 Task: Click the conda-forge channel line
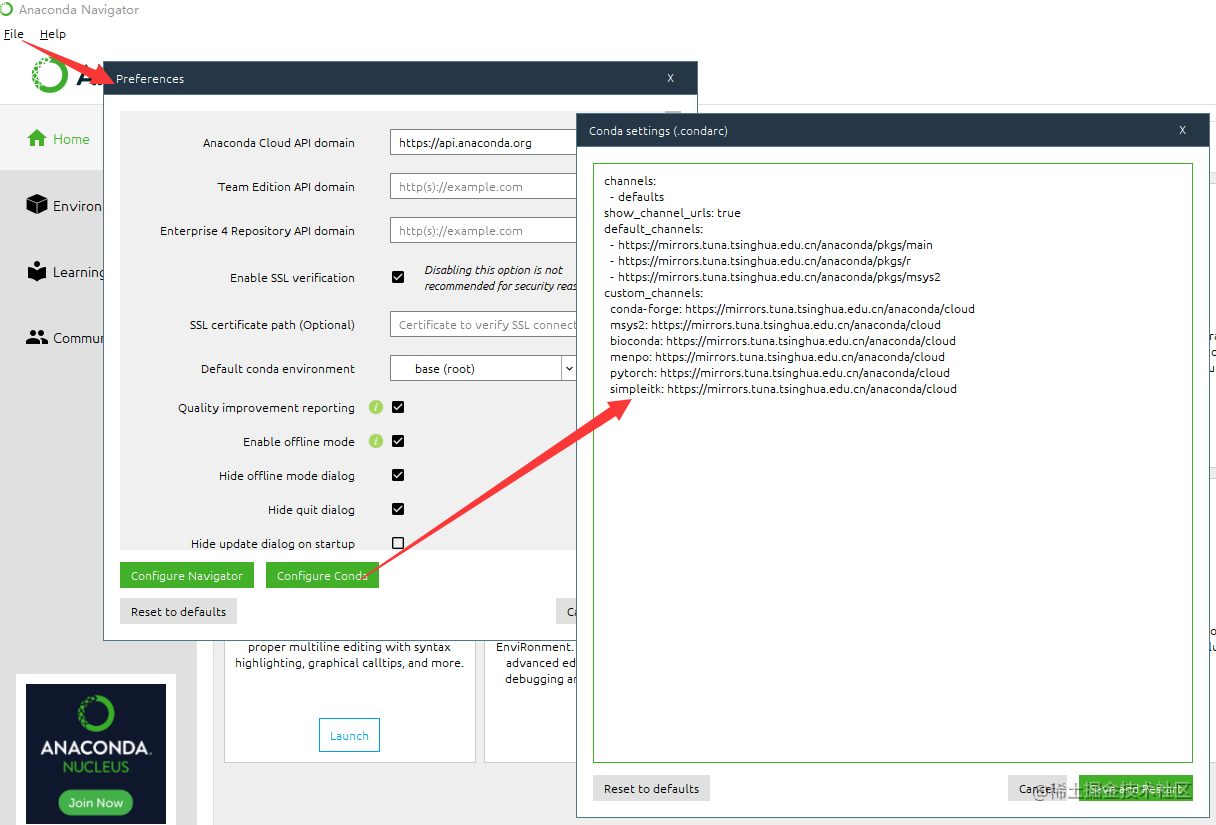pos(792,309)
